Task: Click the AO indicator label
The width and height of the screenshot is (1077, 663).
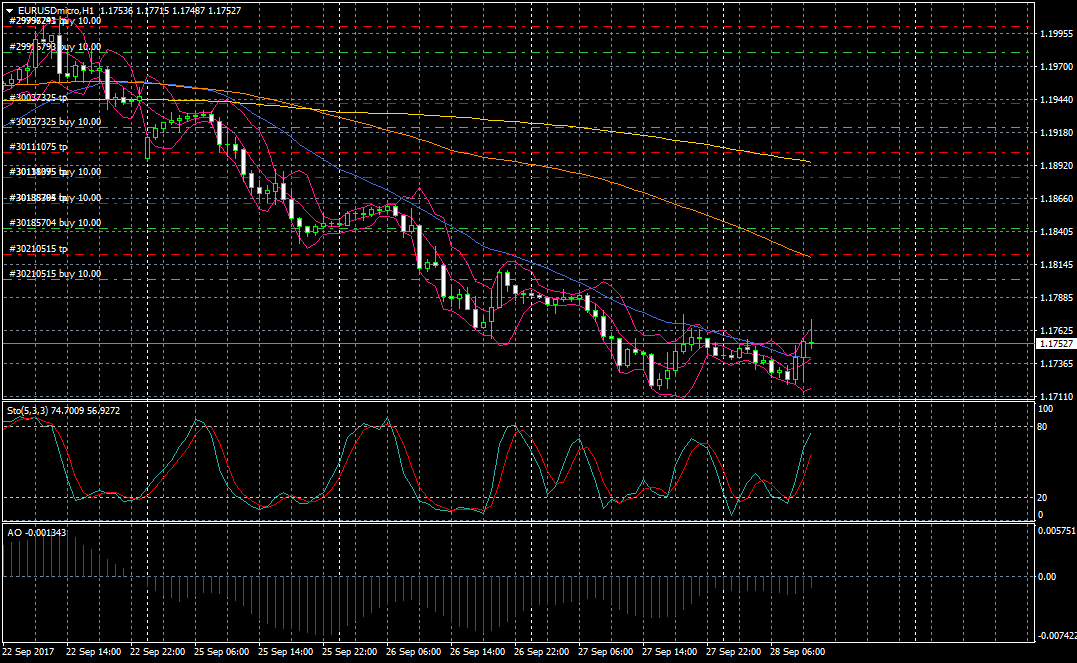Action: pos(14,532)
